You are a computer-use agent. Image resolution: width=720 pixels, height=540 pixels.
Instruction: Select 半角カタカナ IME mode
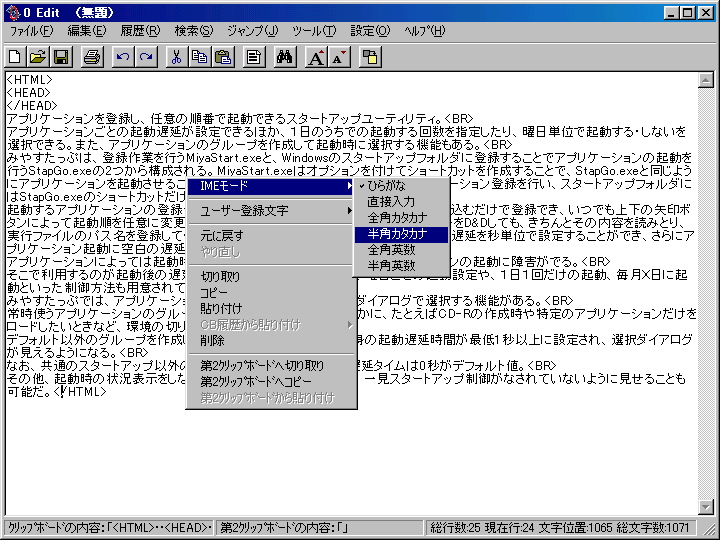401,234
